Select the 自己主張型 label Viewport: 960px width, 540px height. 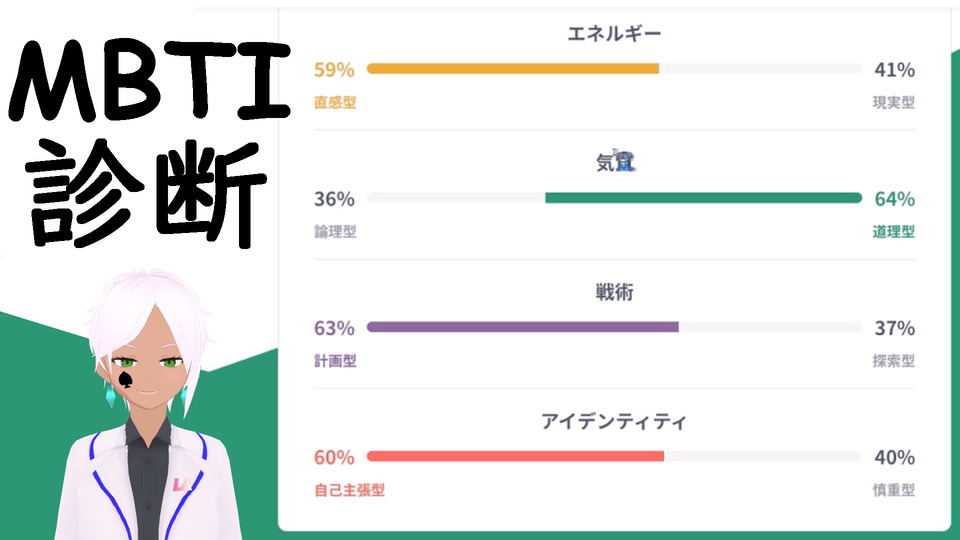pyautogui.click(x=349, y=490)
